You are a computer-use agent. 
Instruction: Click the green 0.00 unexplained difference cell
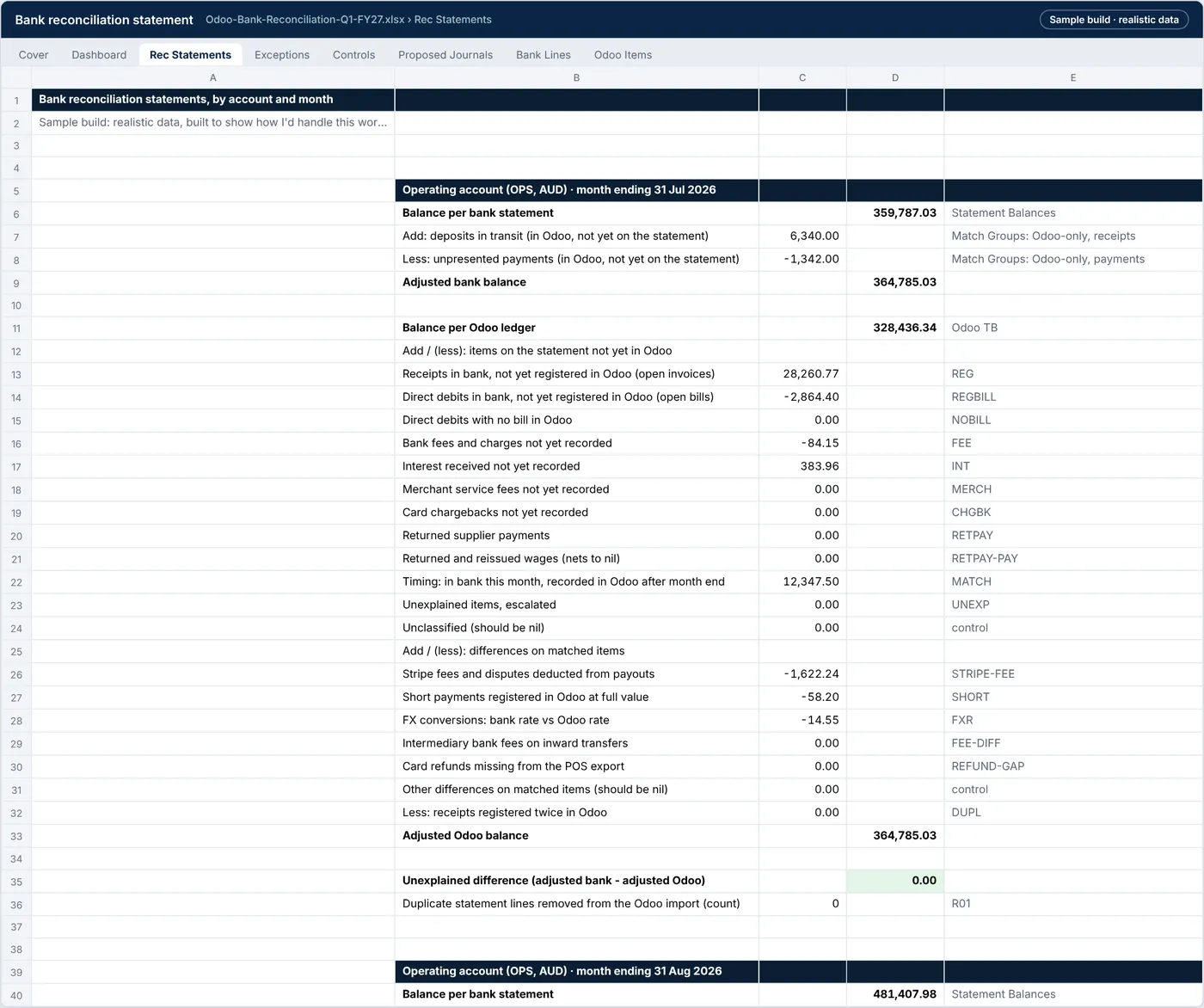(x=895, y=881)
